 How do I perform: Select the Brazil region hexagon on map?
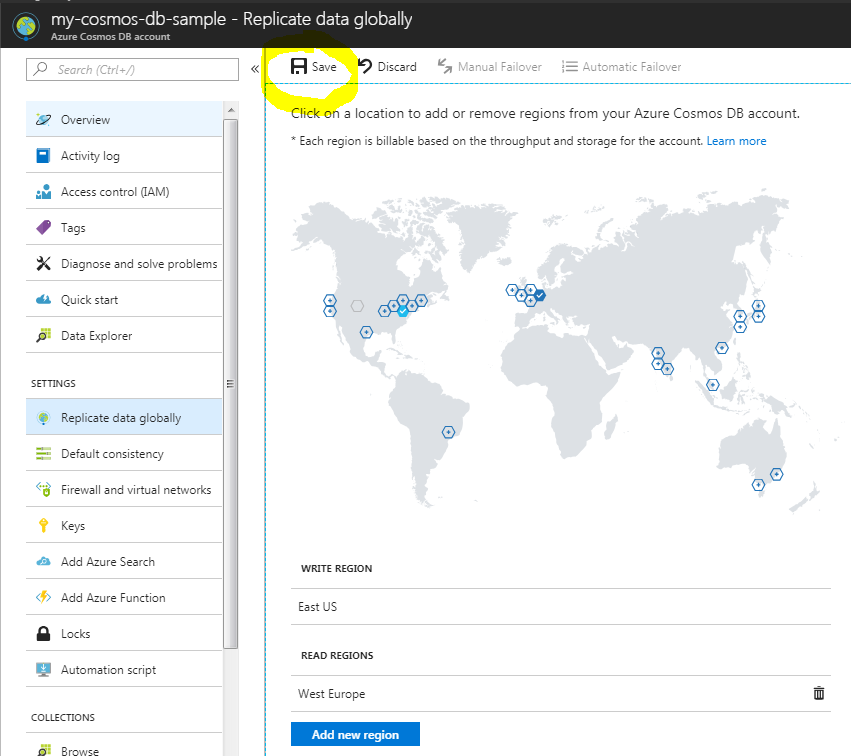click(x=448, y=431)
